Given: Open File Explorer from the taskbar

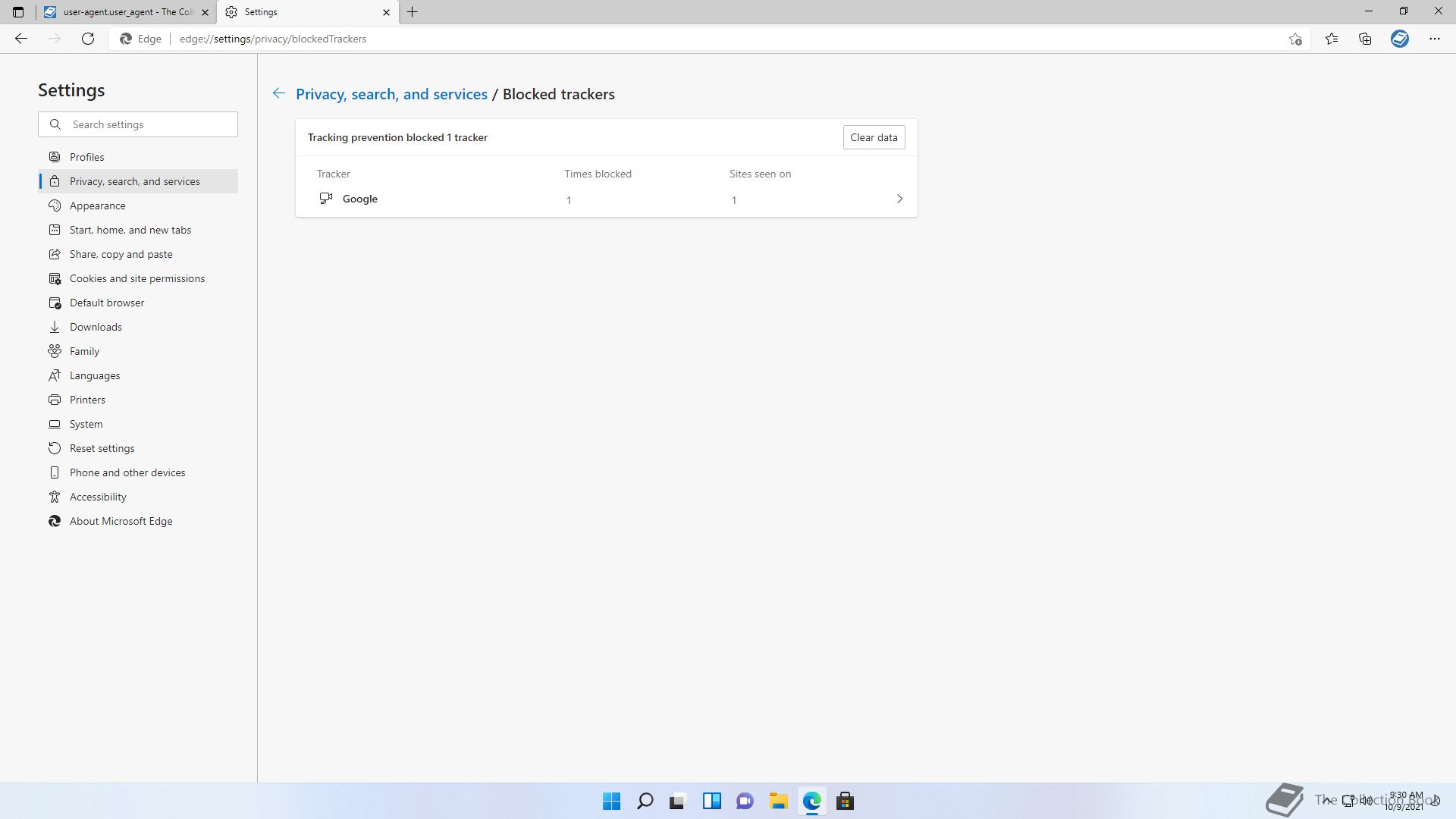Looking at the screenshot, I should [x=778, y=801].
